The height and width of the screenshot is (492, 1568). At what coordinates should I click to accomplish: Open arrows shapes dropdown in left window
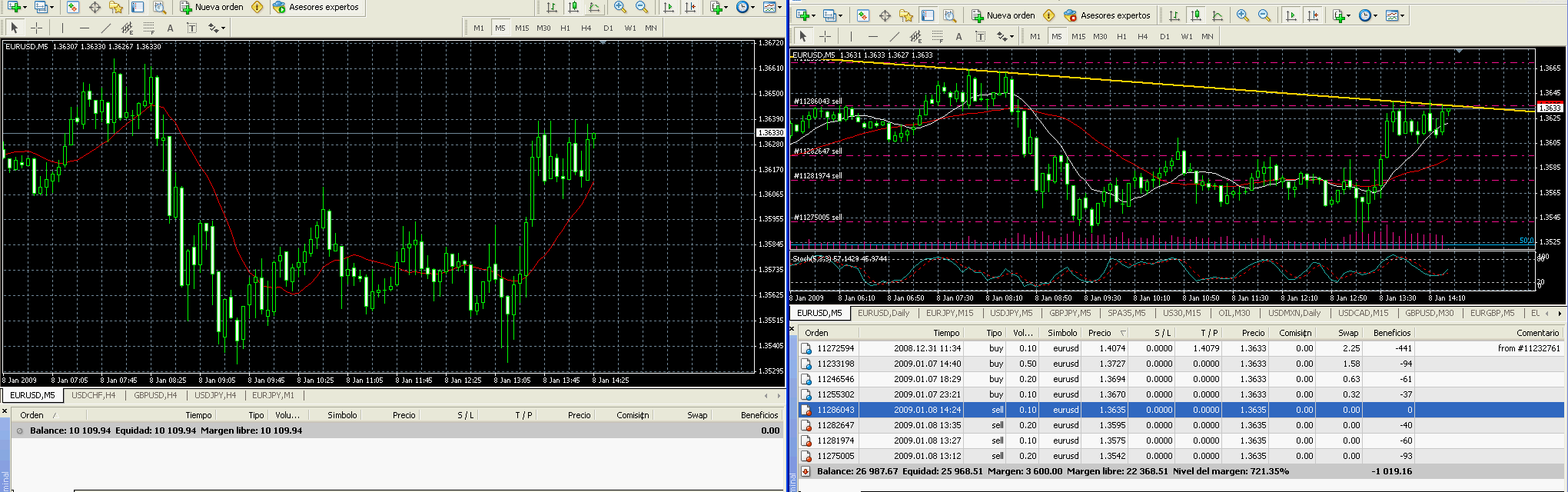216,28
